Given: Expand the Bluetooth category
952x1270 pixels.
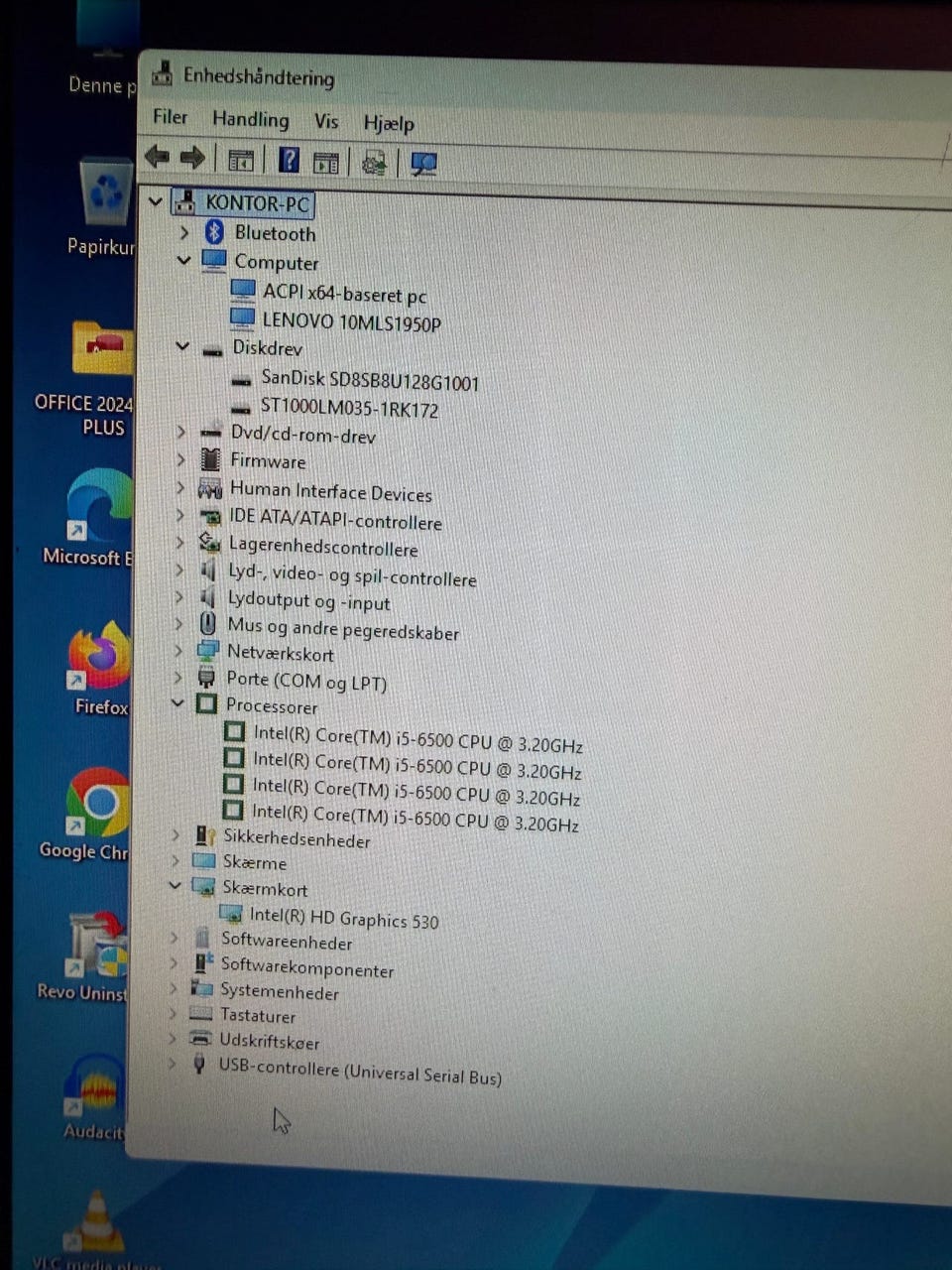Looking at the screenshot, I should click(184, 232).
